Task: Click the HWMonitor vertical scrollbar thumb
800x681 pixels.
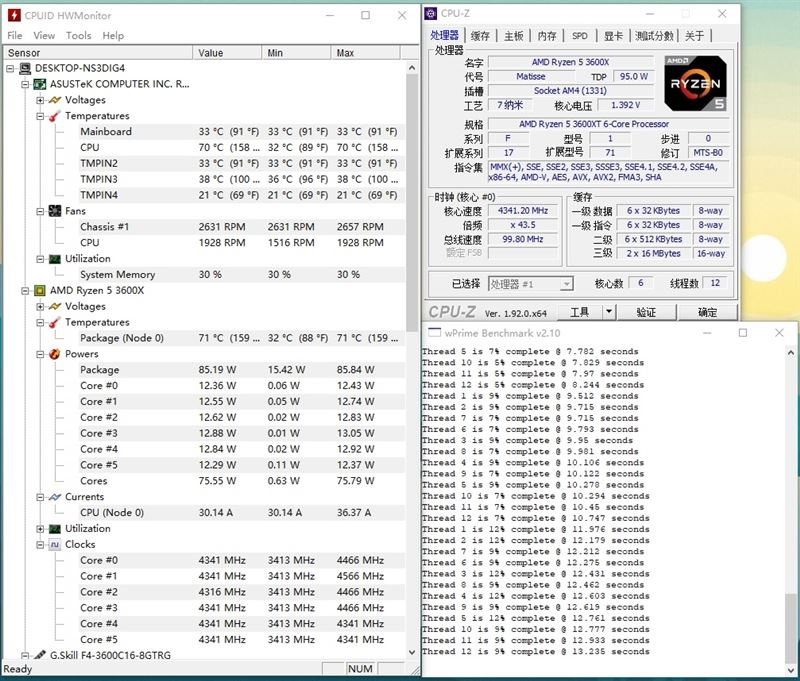Action: click(x=412, y=203)
